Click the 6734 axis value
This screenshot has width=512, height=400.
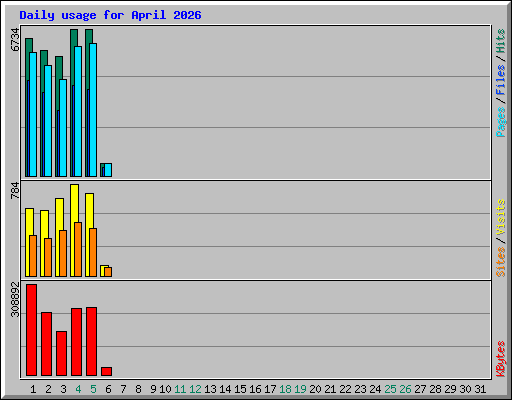tap(15, 40)
